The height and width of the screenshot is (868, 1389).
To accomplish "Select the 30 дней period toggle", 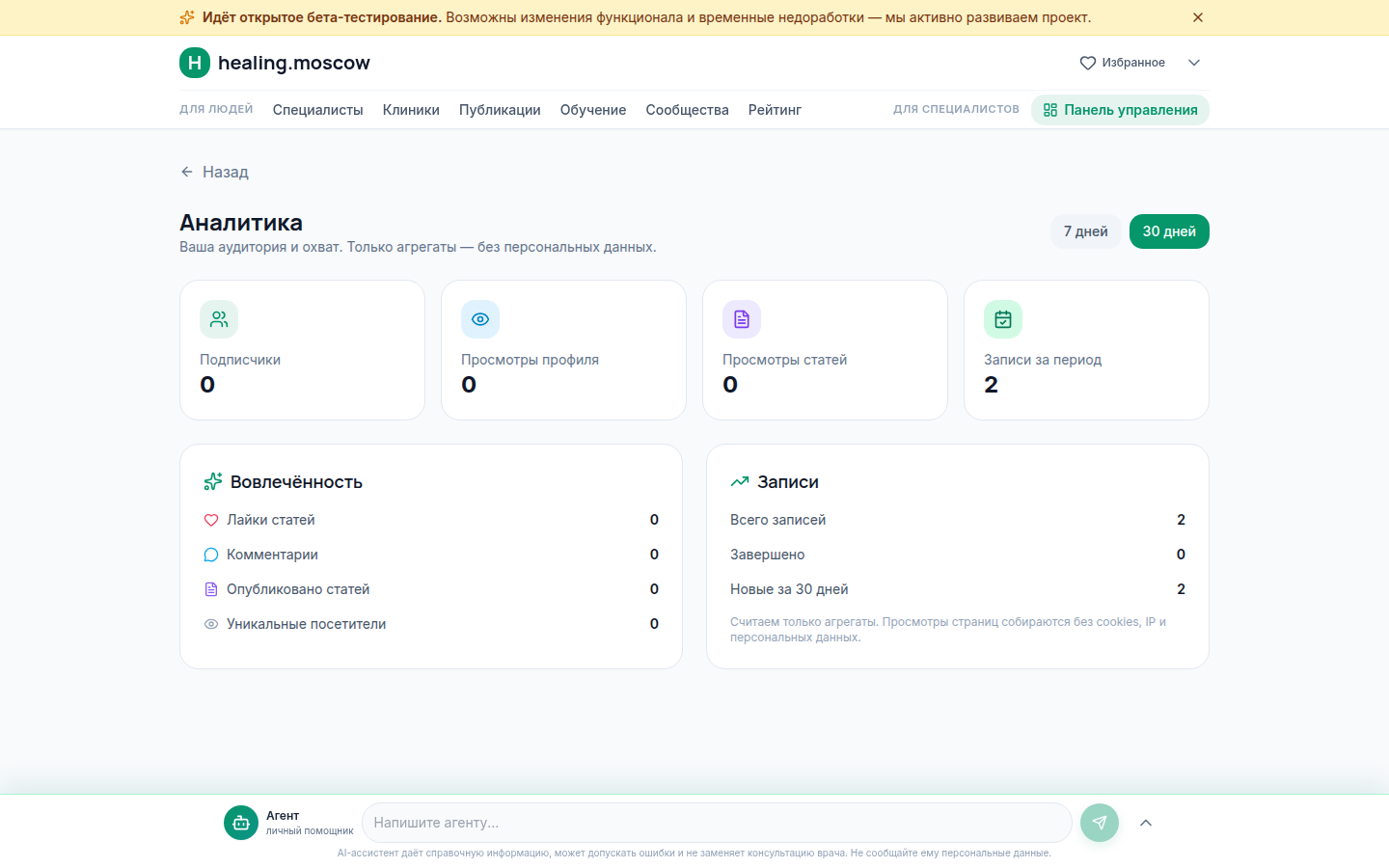I will 1169,231.
